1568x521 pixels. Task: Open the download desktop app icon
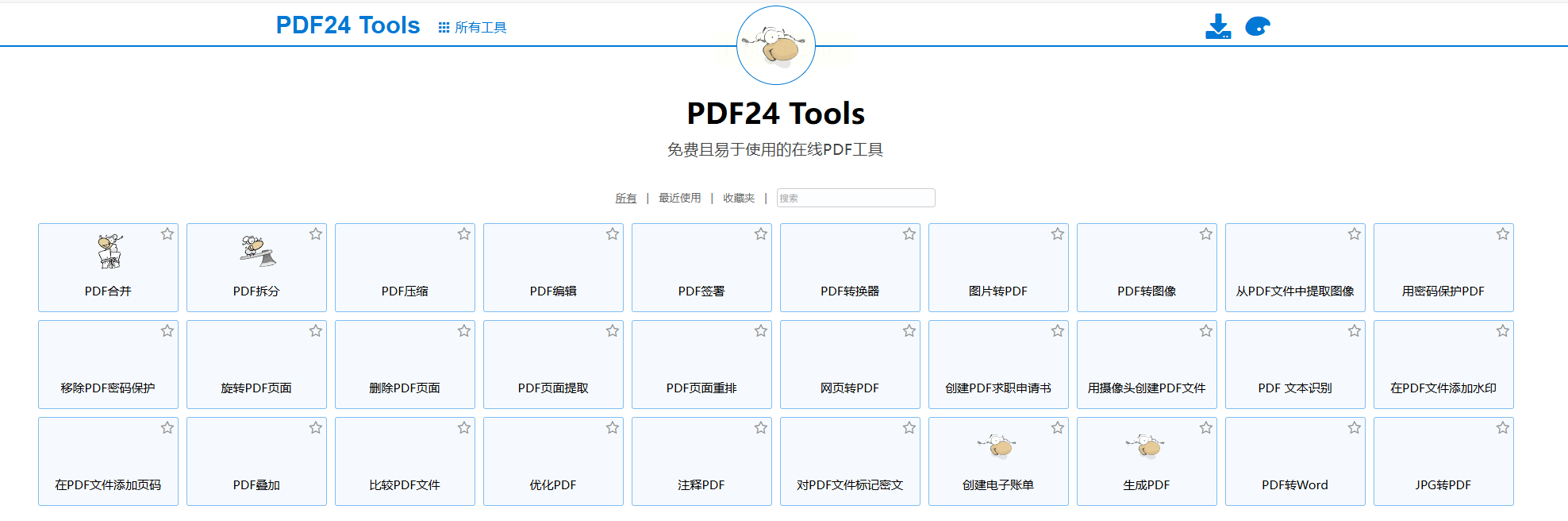[1218, 26]
